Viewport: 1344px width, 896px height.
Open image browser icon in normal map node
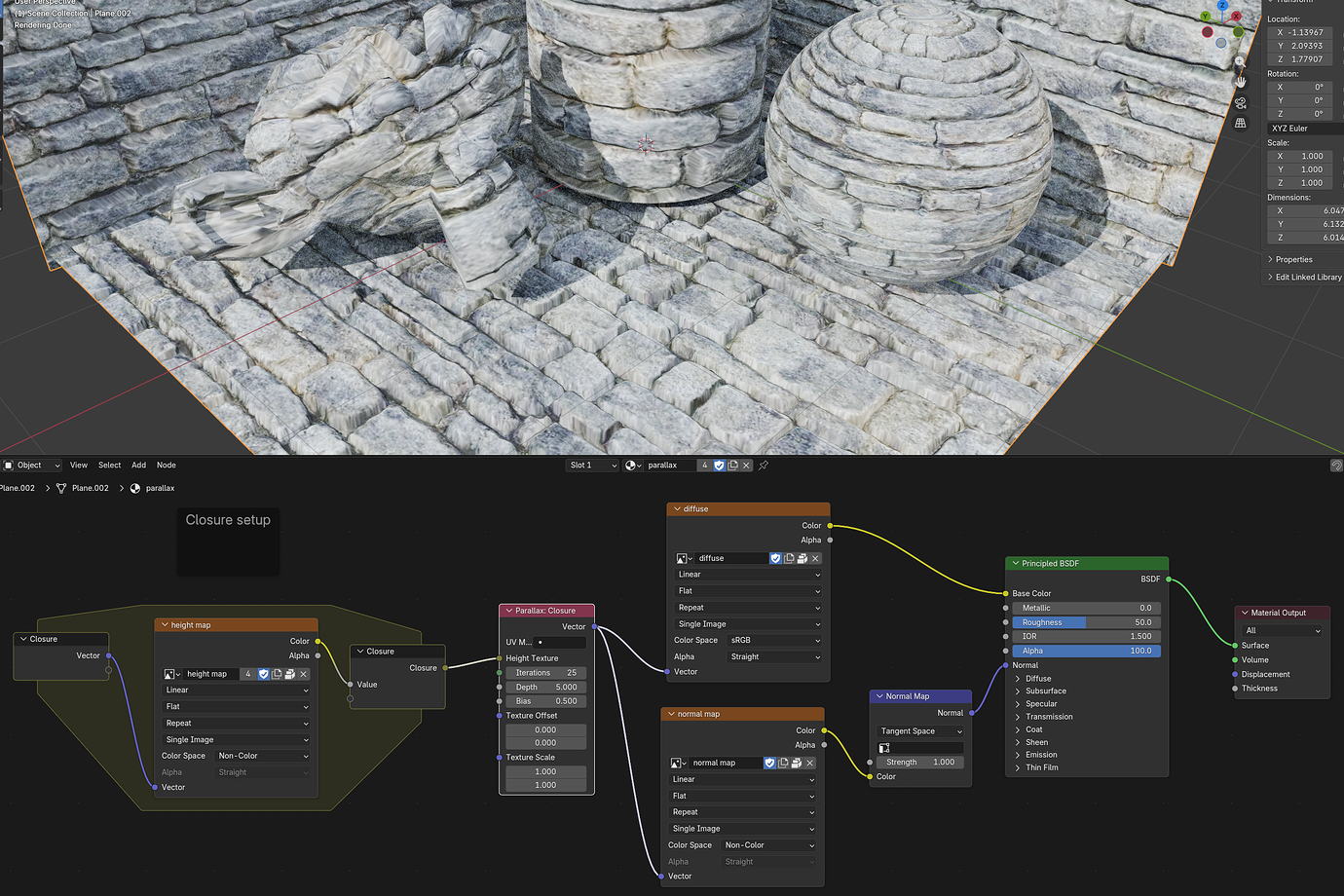pos(678,763)
